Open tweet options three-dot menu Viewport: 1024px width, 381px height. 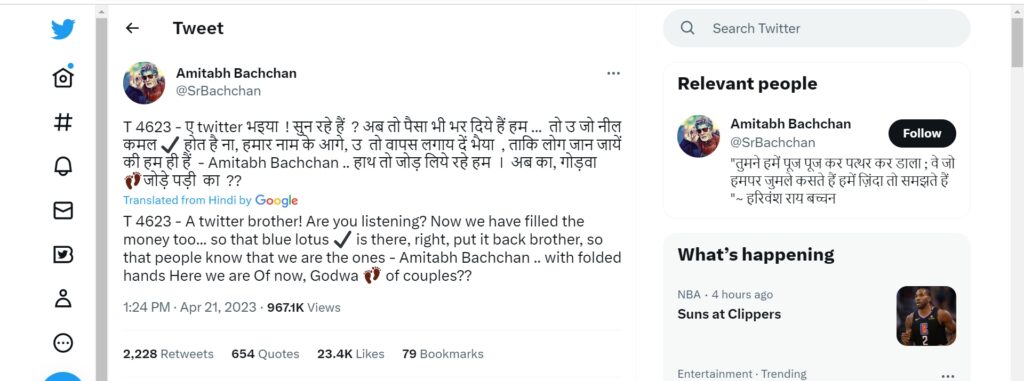click(613, 73)
